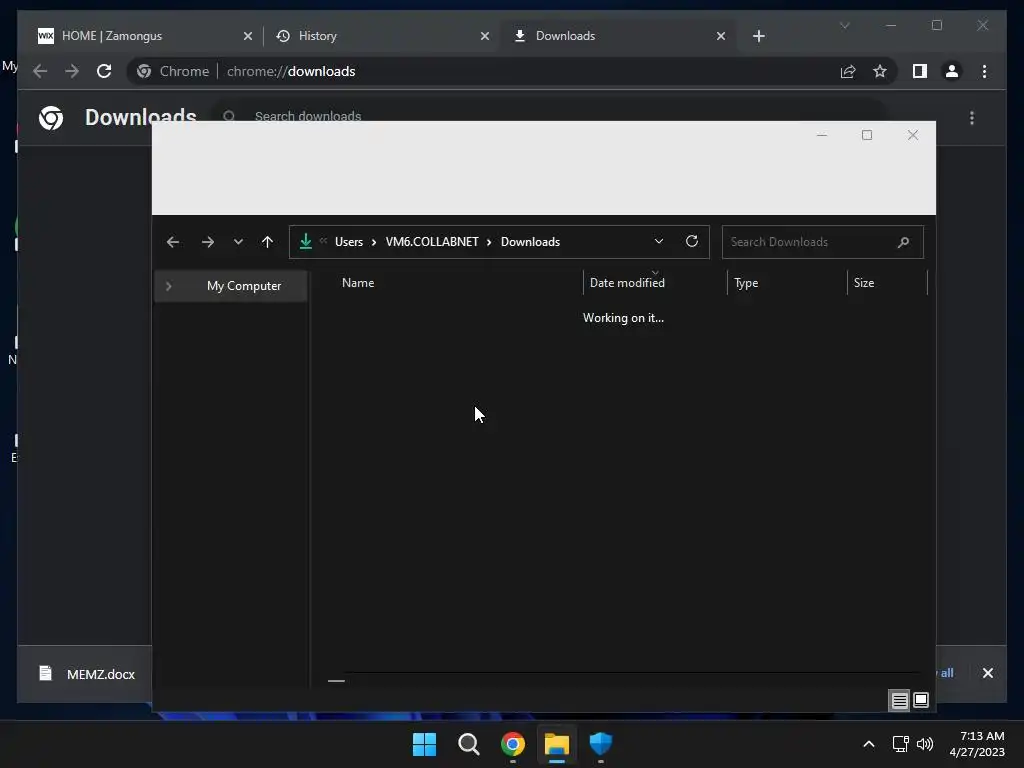Screen dimensions: 1024x768
Task: Open Windows Security shield on taskbar
Action: point(601,744)
